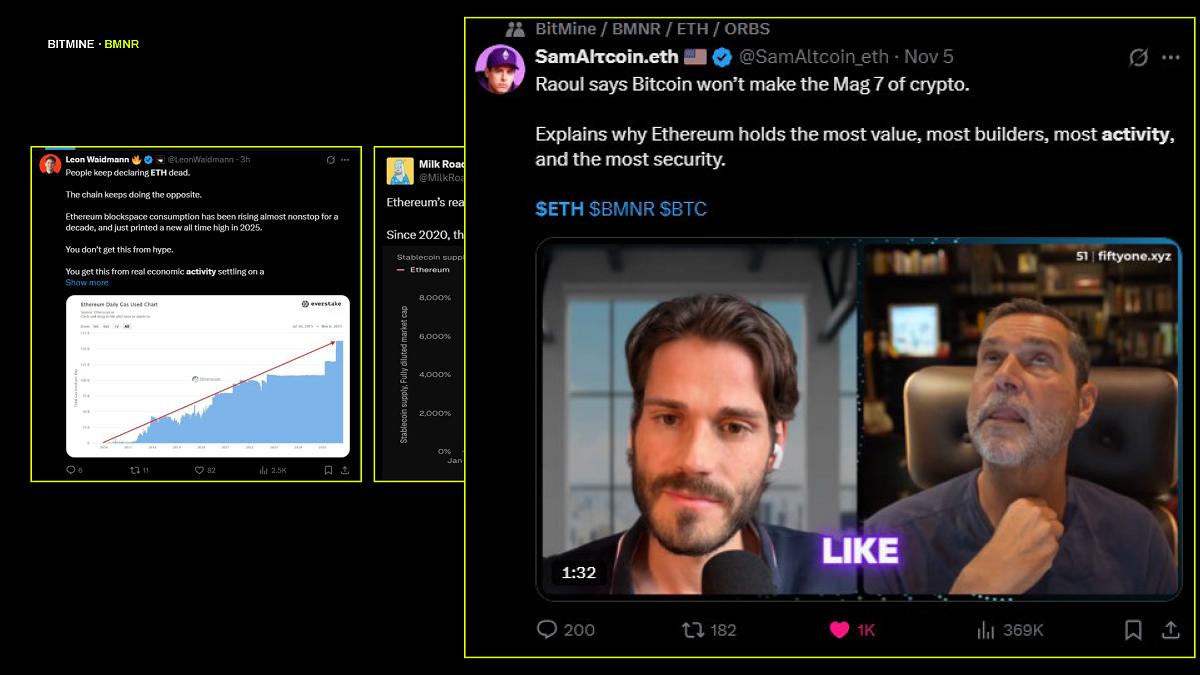Share the SamAltcoin.eth post
This screenshot has height=675, width=1200.
[1170, 630]
